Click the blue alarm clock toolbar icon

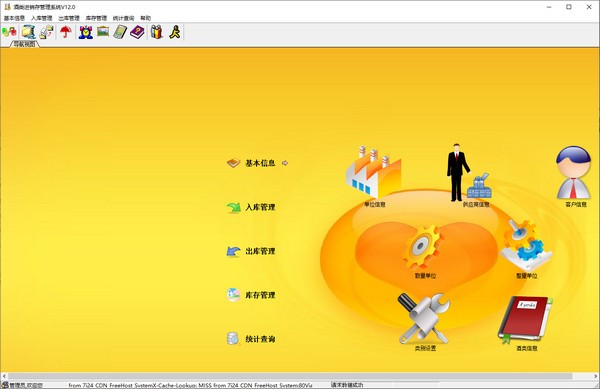(x=86, y=32)
